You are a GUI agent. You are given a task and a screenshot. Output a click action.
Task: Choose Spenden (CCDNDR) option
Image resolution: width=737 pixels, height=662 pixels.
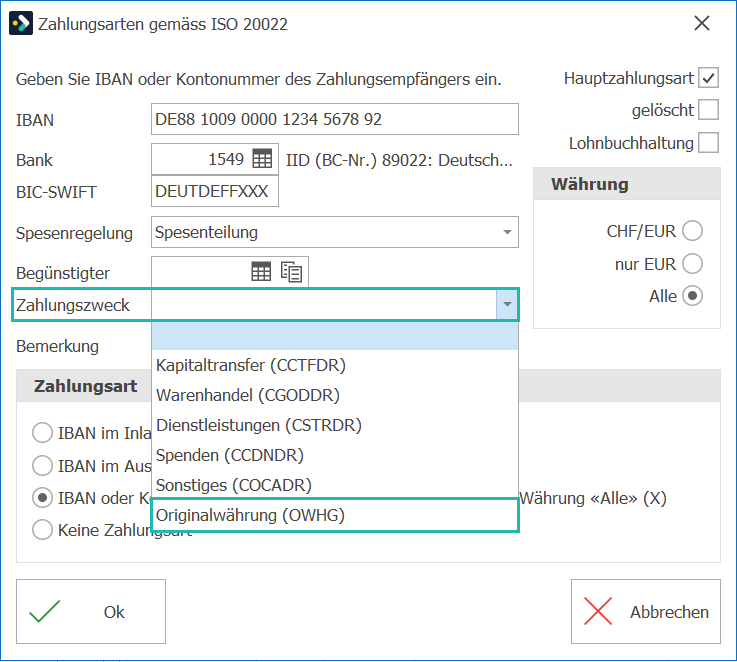[335, 455]
